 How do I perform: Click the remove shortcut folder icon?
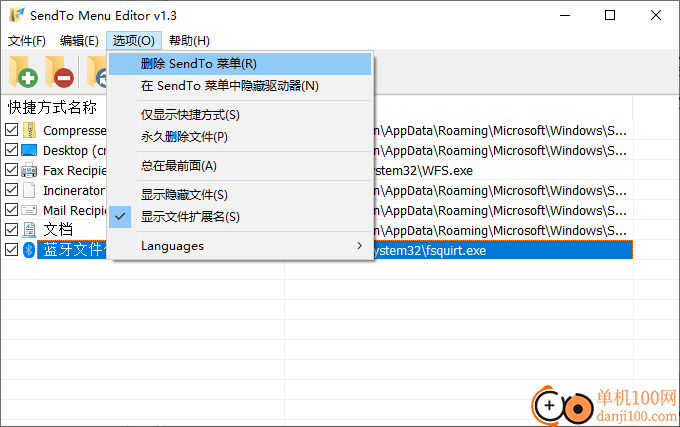point(59,72)
